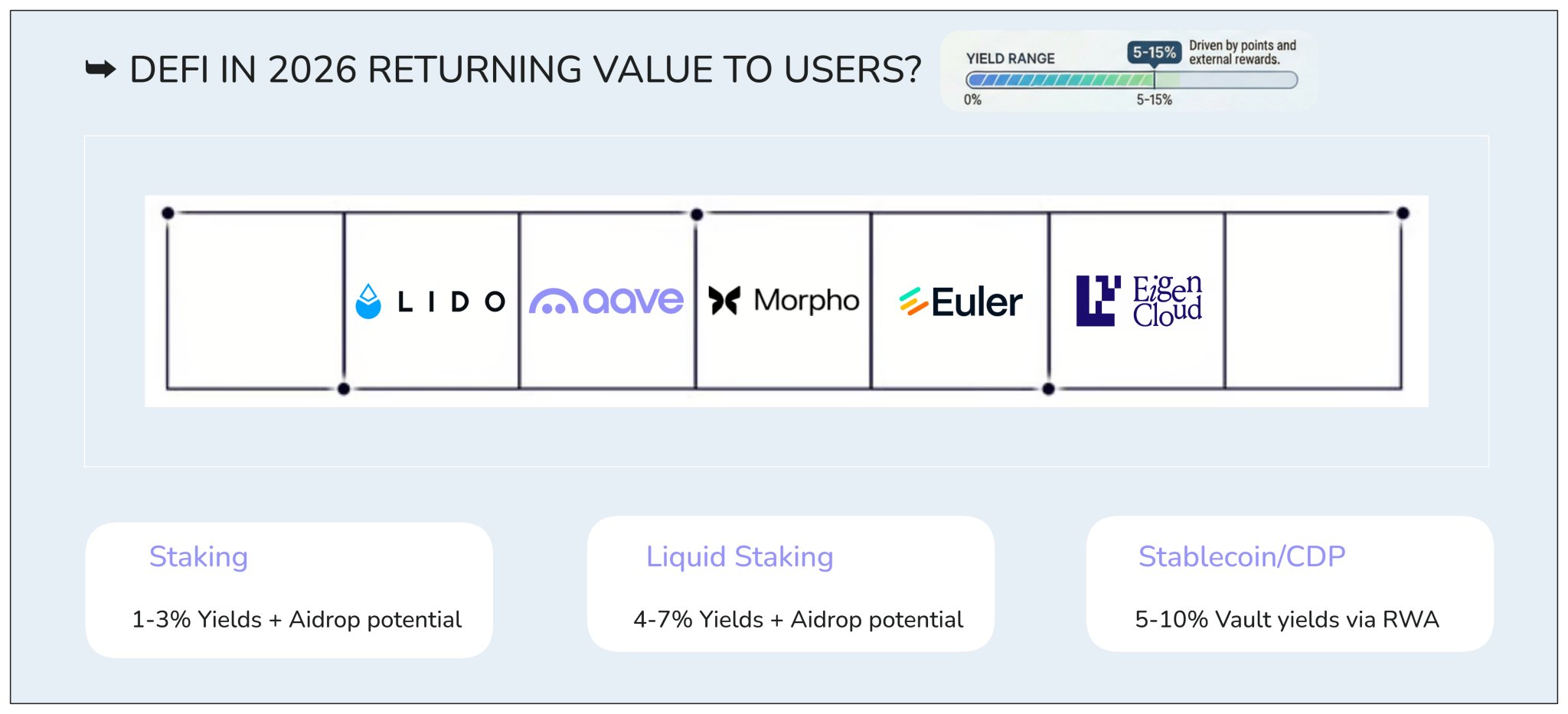The image size is (1568, 714).
Task: Click the Aave ghost logo icon
Action: tap(553, 302)
